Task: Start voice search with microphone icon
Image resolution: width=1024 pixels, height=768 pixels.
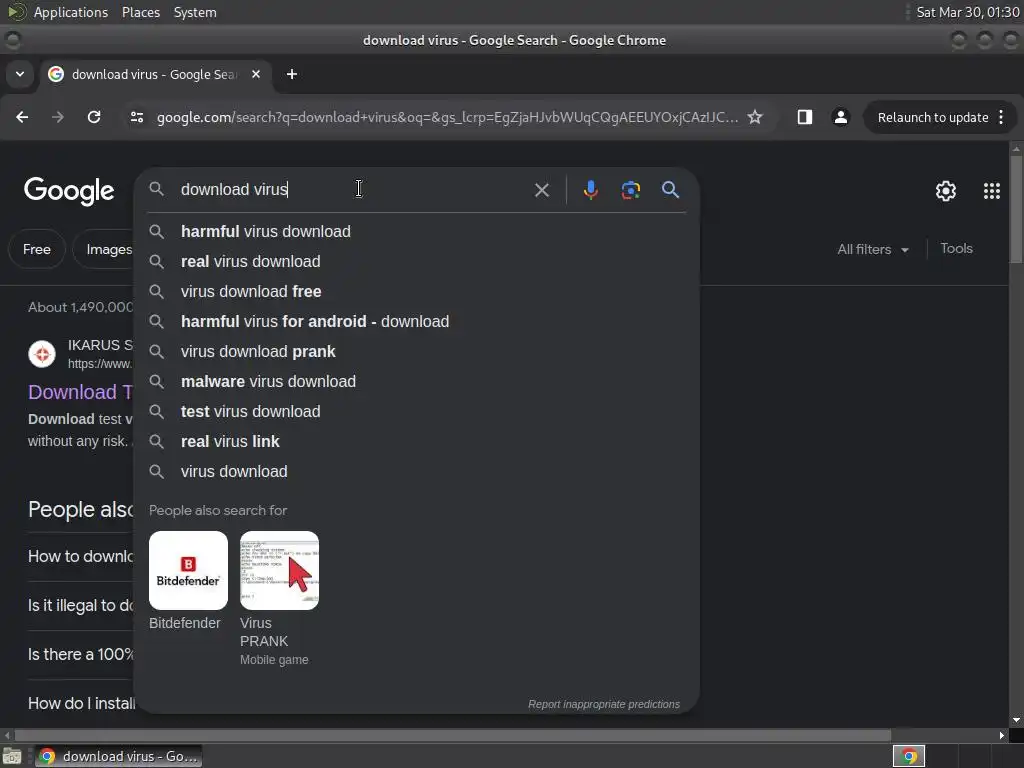Action: (x=590, y=190)
